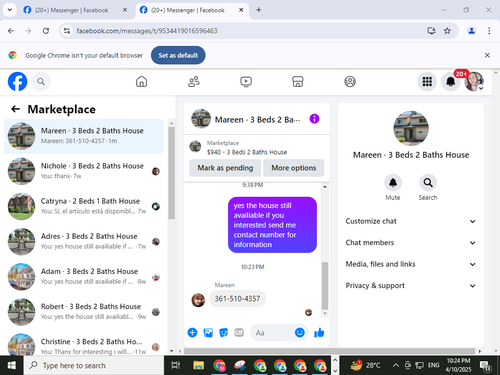This screenshot has width=500, height=375.
Task: Open the Facebook logo home link
Action: coord(17,81)
